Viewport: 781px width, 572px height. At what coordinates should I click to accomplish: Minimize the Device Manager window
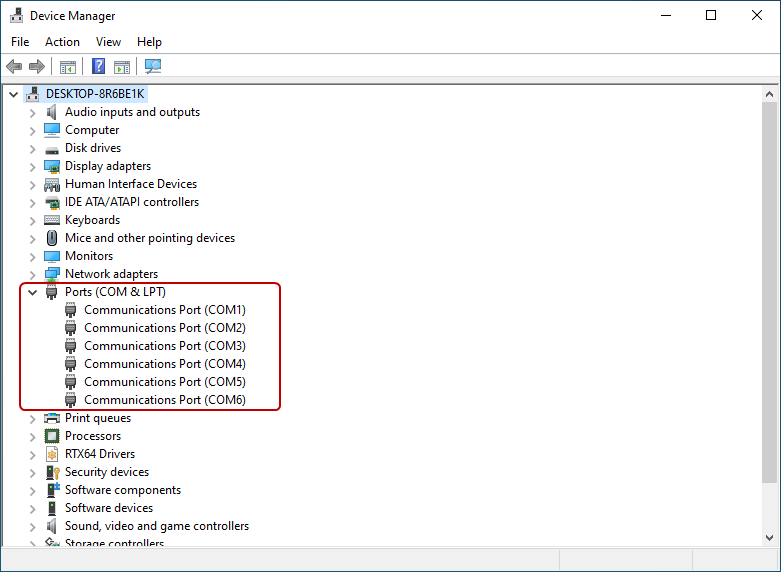tap(666, 15)
